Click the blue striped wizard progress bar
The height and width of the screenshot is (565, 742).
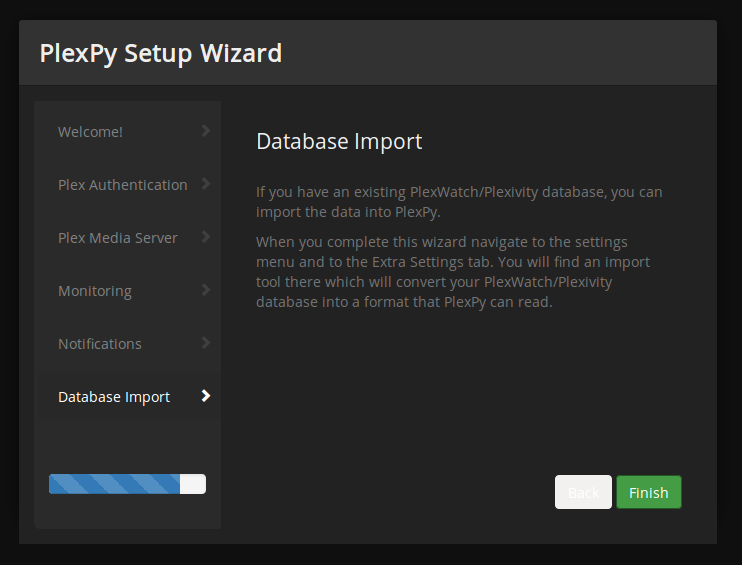pyautogui.click(x=127, y=484)
